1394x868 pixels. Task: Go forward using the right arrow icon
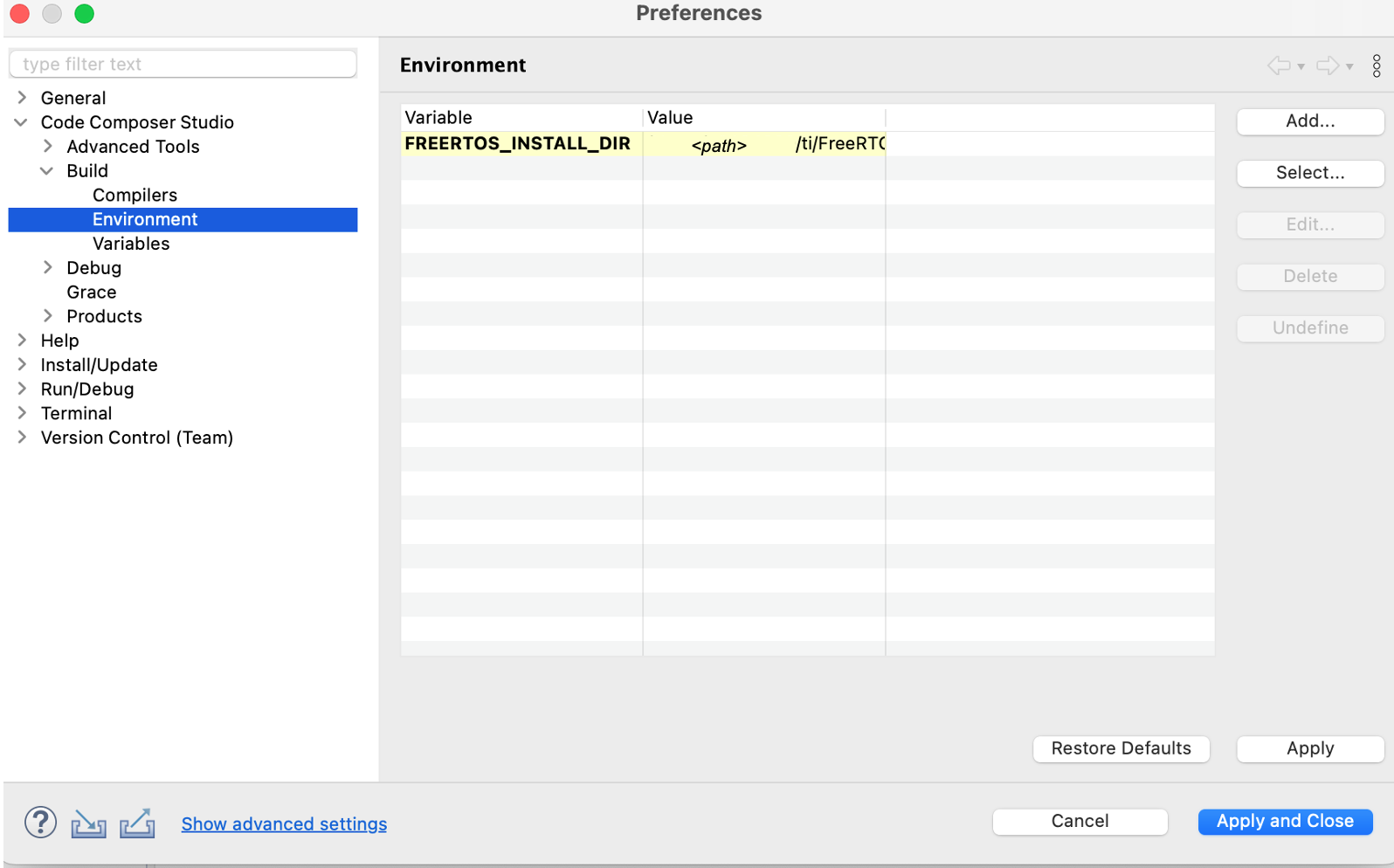(1328, 65)
